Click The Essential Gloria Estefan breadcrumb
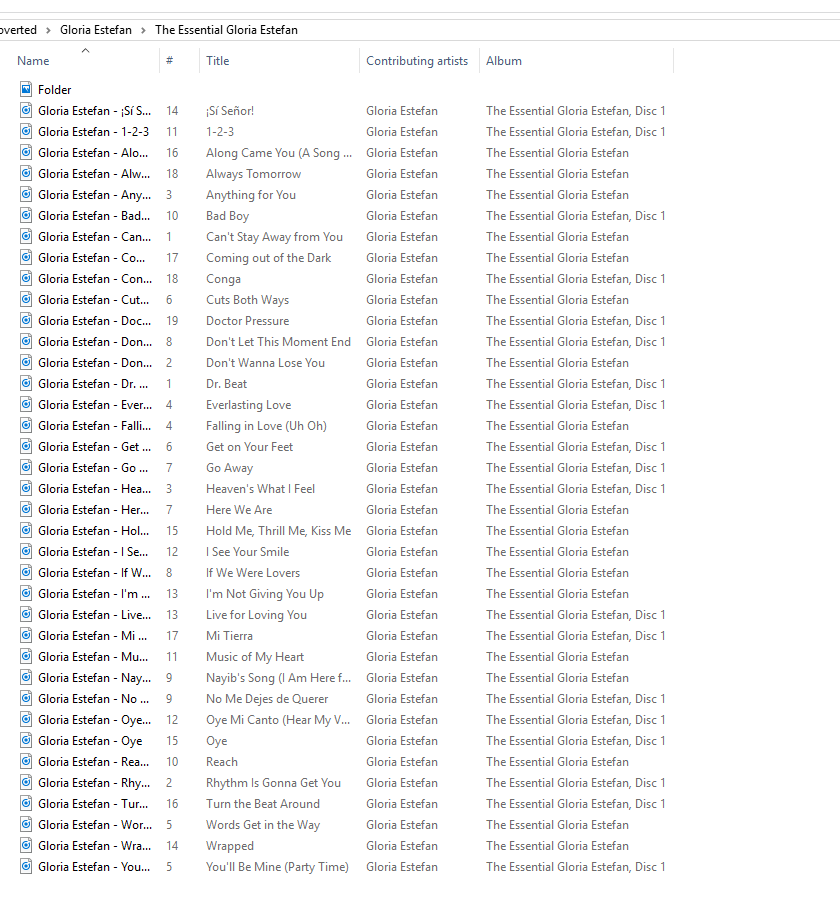Viewport: 840px width, 924px height. click(x=226, y=30)
